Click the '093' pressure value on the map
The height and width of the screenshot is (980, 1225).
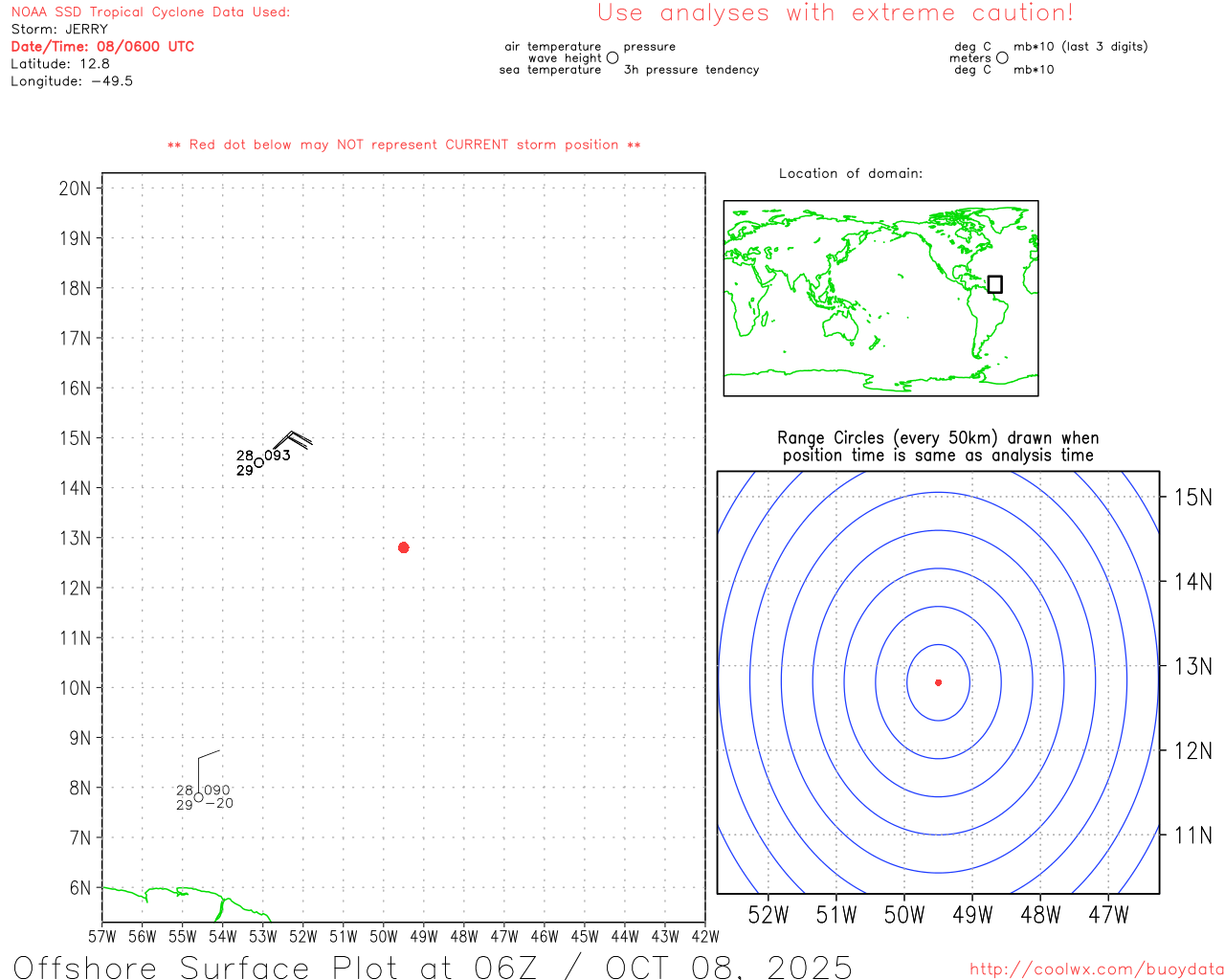[x=278, y=456]
